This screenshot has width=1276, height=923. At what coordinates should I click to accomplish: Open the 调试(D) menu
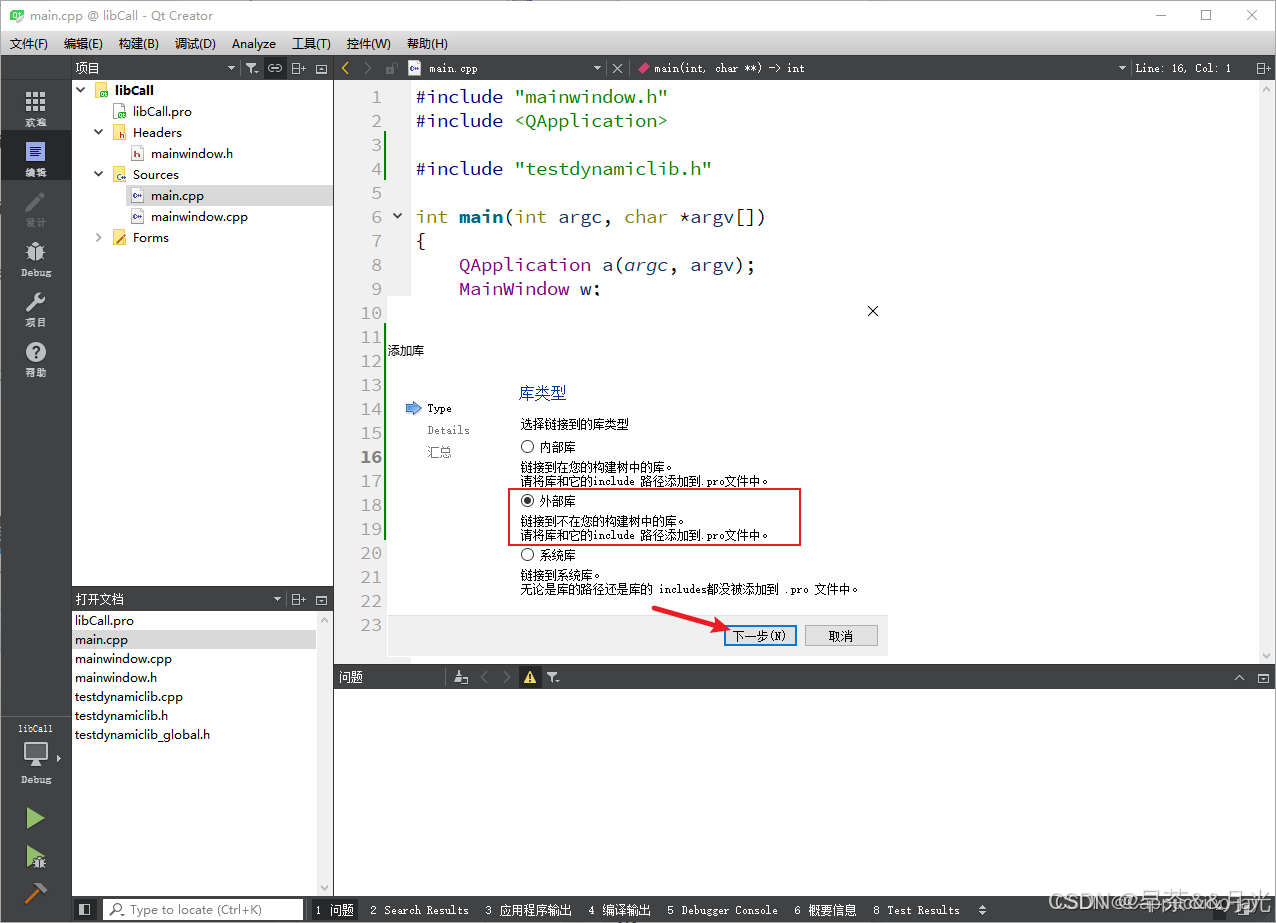[195, 43]
